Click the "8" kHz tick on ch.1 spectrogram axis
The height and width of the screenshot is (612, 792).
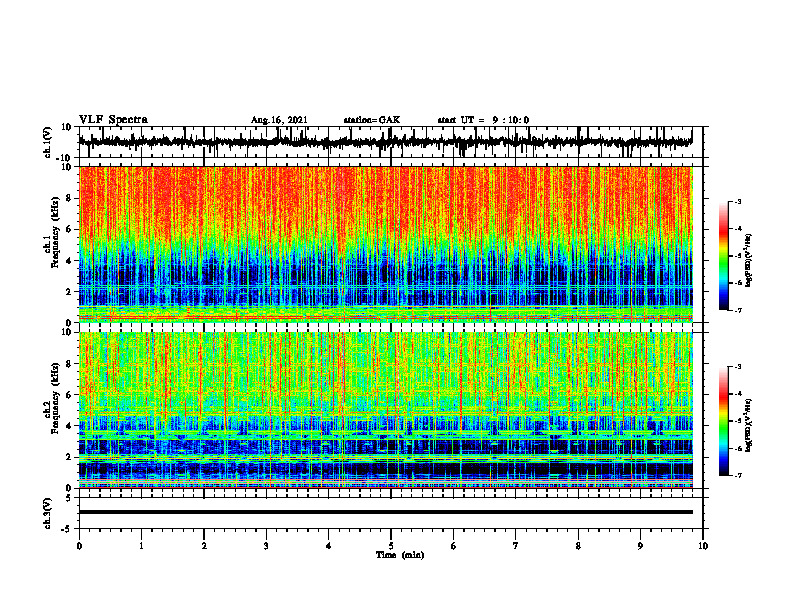[x=69, y=198]
